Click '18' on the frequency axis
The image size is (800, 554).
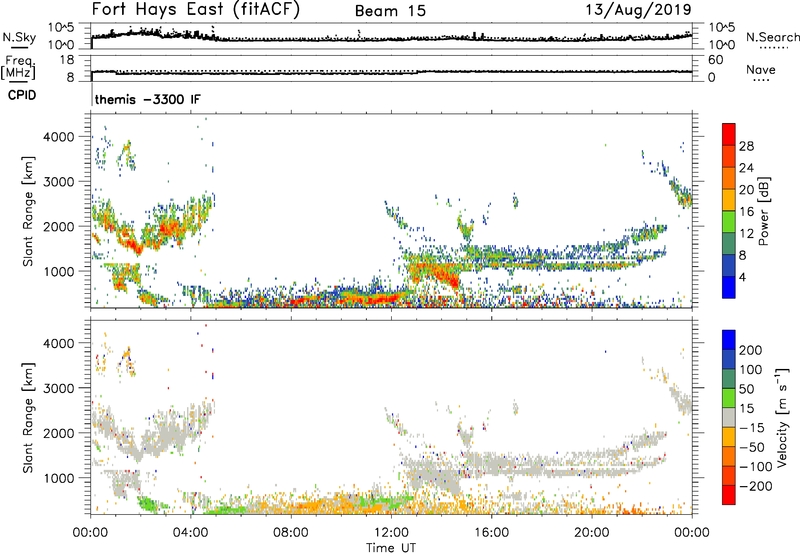coord(66,60)
